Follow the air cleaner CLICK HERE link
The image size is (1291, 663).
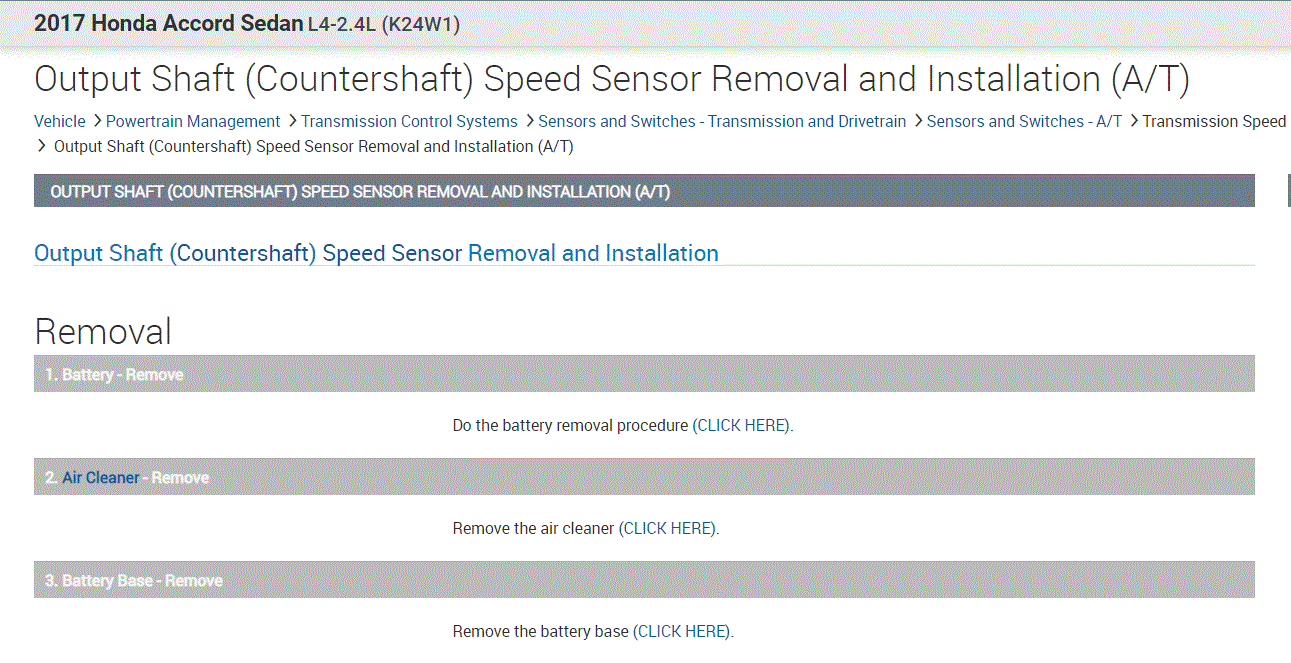click(x=668, y=528)
